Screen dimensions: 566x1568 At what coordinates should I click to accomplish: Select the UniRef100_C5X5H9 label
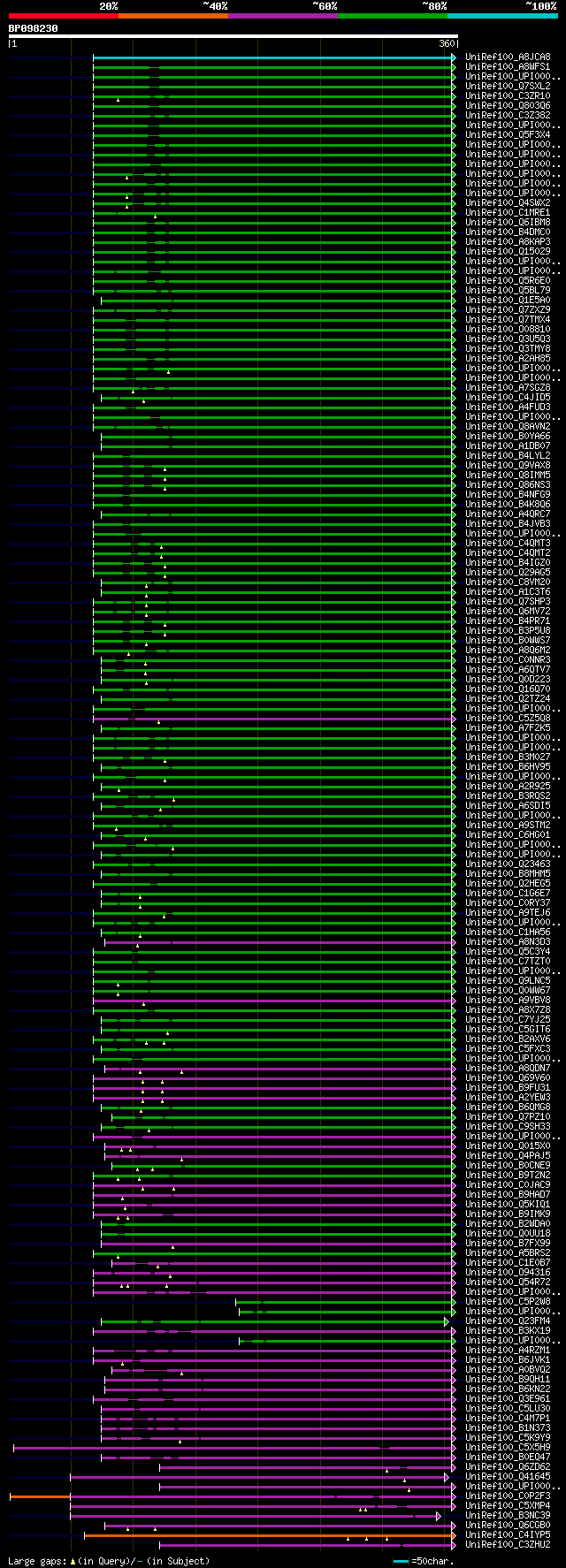coord(508,1448)
